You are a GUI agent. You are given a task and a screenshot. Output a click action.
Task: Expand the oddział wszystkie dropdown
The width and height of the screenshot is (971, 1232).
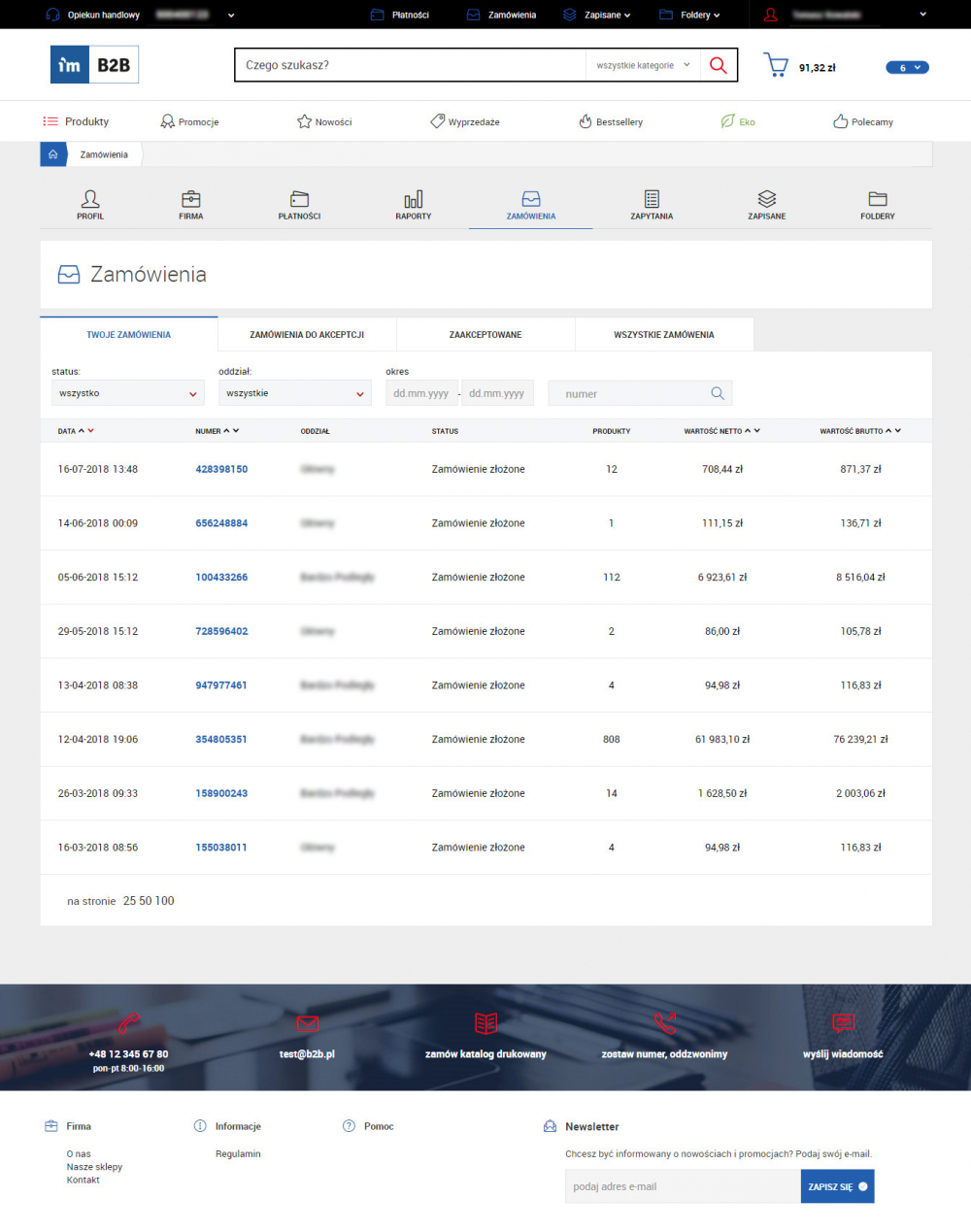click(x=294, y=392)
